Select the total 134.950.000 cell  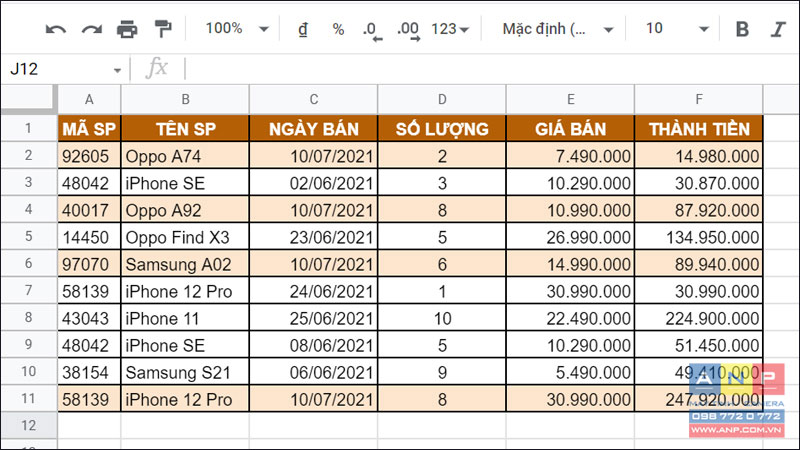699,237
